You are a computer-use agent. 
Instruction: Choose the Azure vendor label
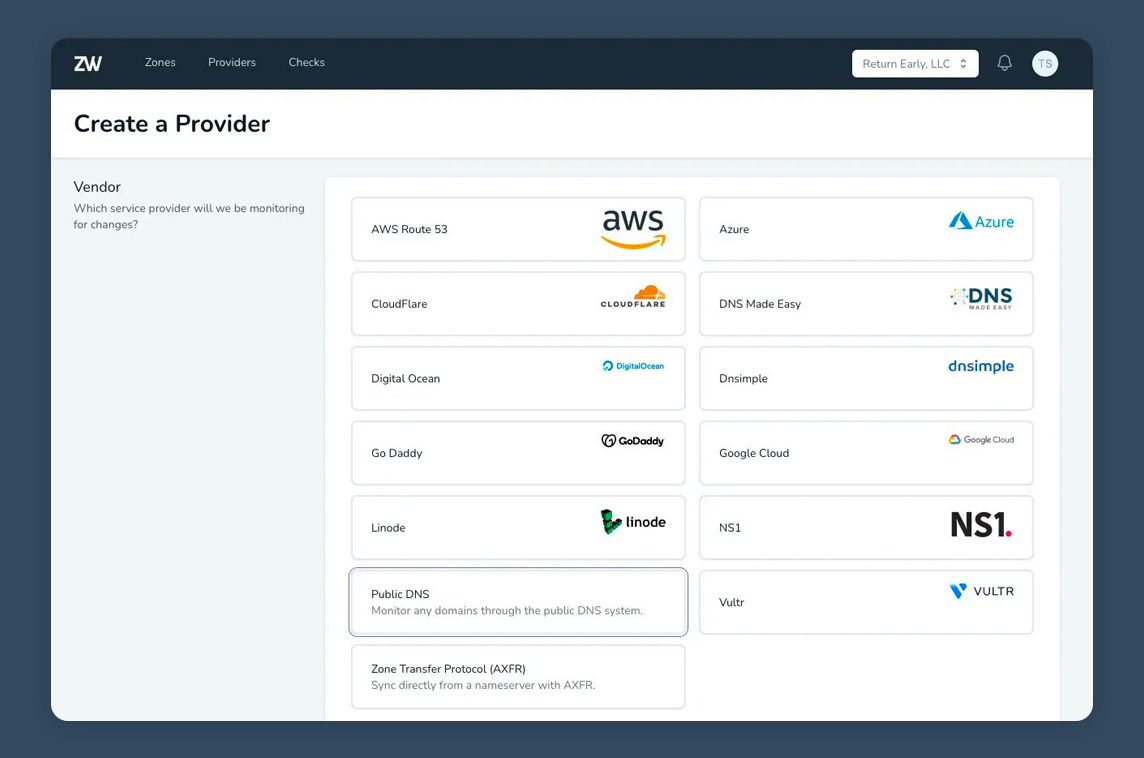pos(734,229)
